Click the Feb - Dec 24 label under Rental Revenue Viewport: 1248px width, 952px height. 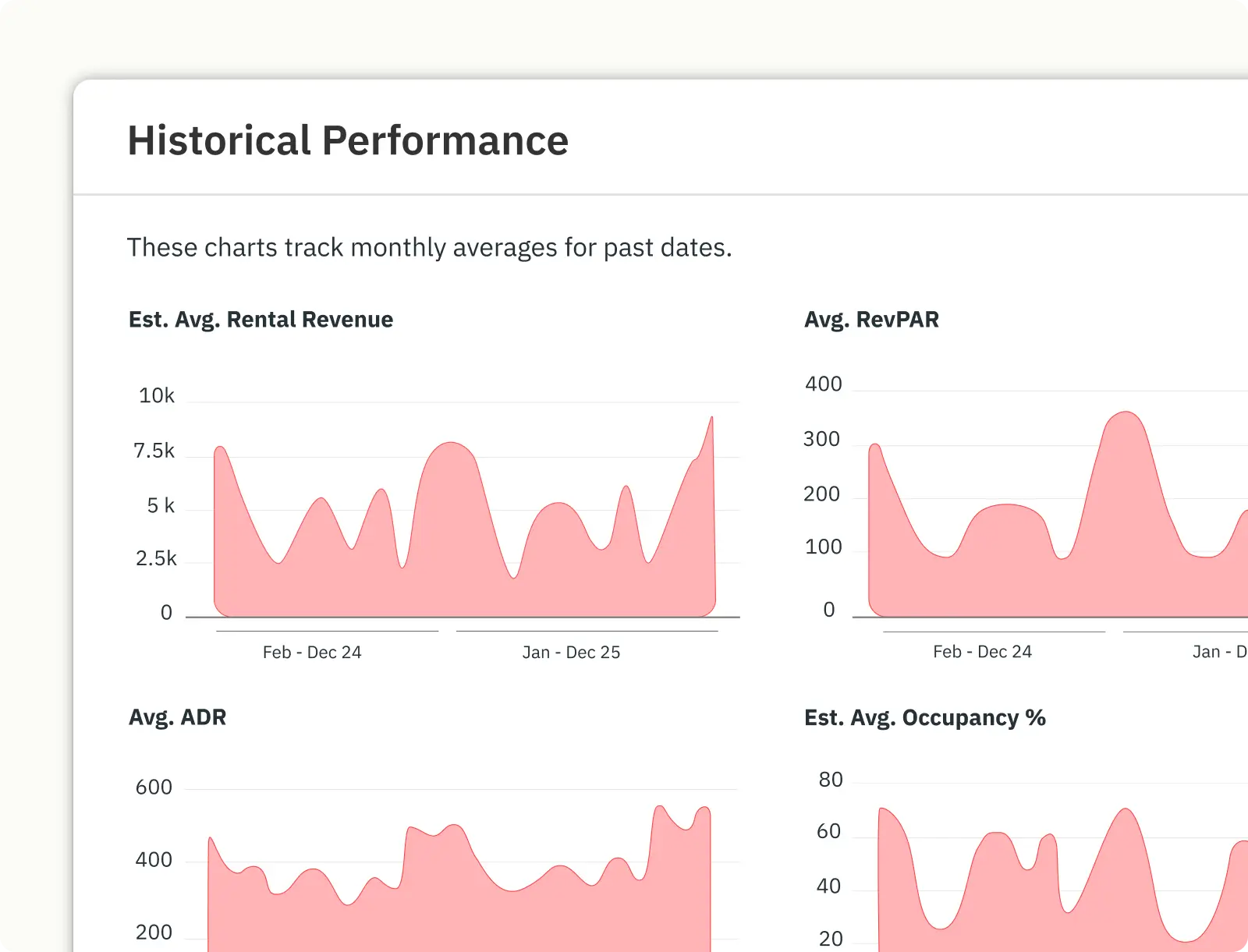(x=312, y=652)
